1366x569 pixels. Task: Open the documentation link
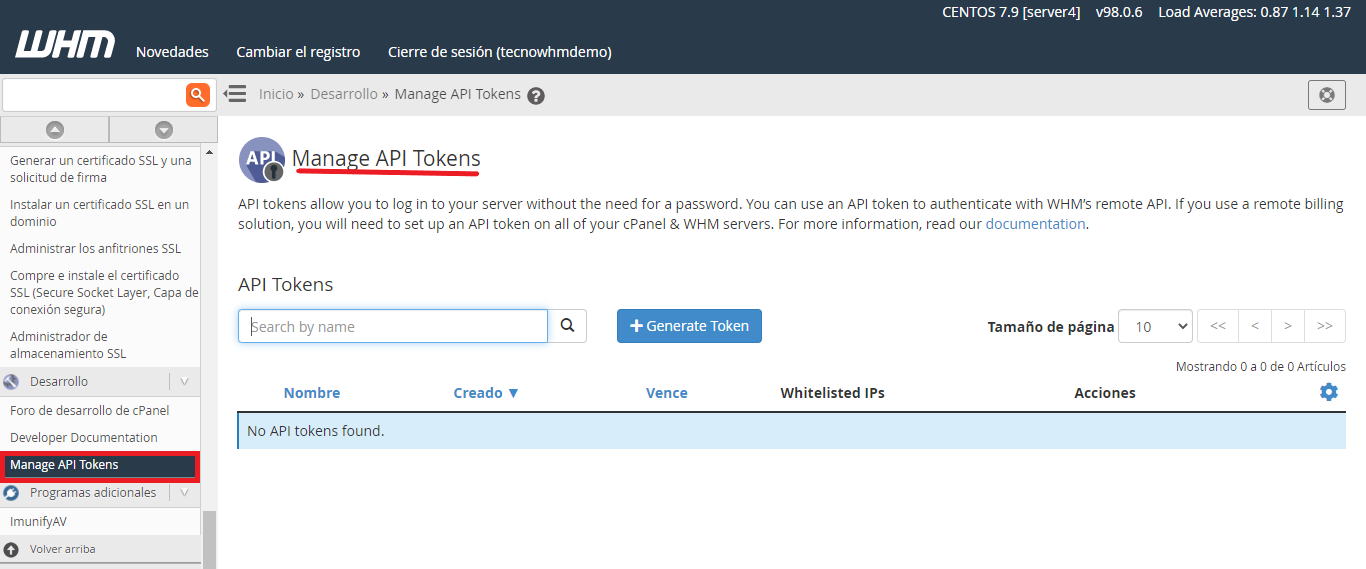1035,224
